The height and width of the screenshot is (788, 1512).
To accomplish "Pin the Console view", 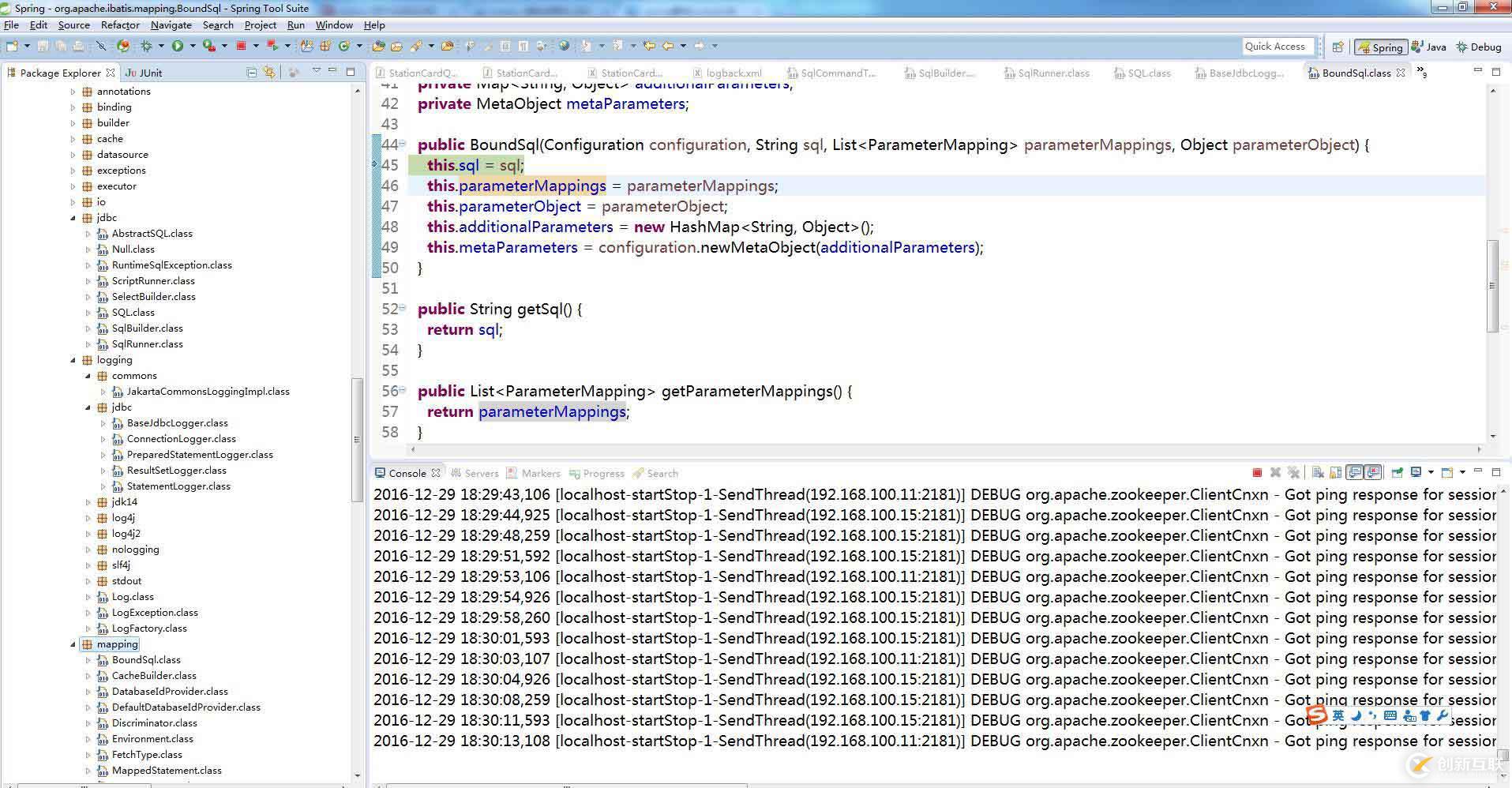I will point(1398,473).
